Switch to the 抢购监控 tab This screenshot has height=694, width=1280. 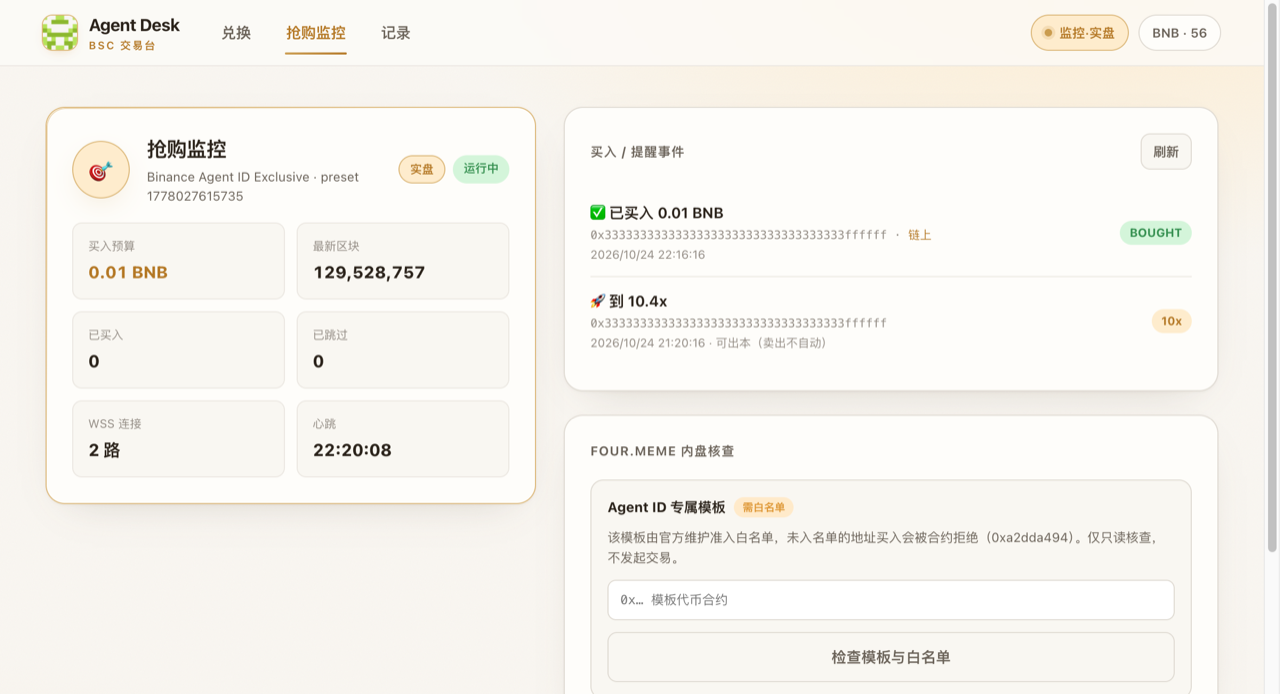pyautogui.click(x=316, y=33)
